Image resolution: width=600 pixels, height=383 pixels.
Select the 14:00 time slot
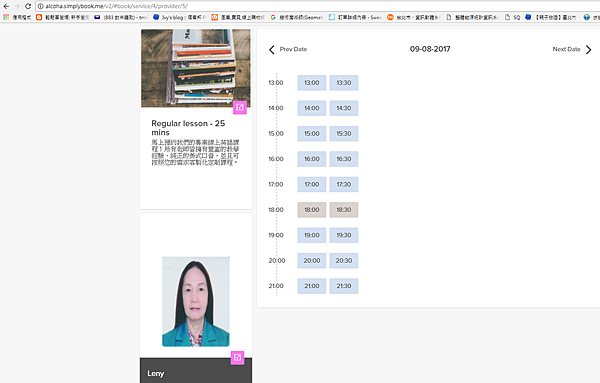(312, 108)
